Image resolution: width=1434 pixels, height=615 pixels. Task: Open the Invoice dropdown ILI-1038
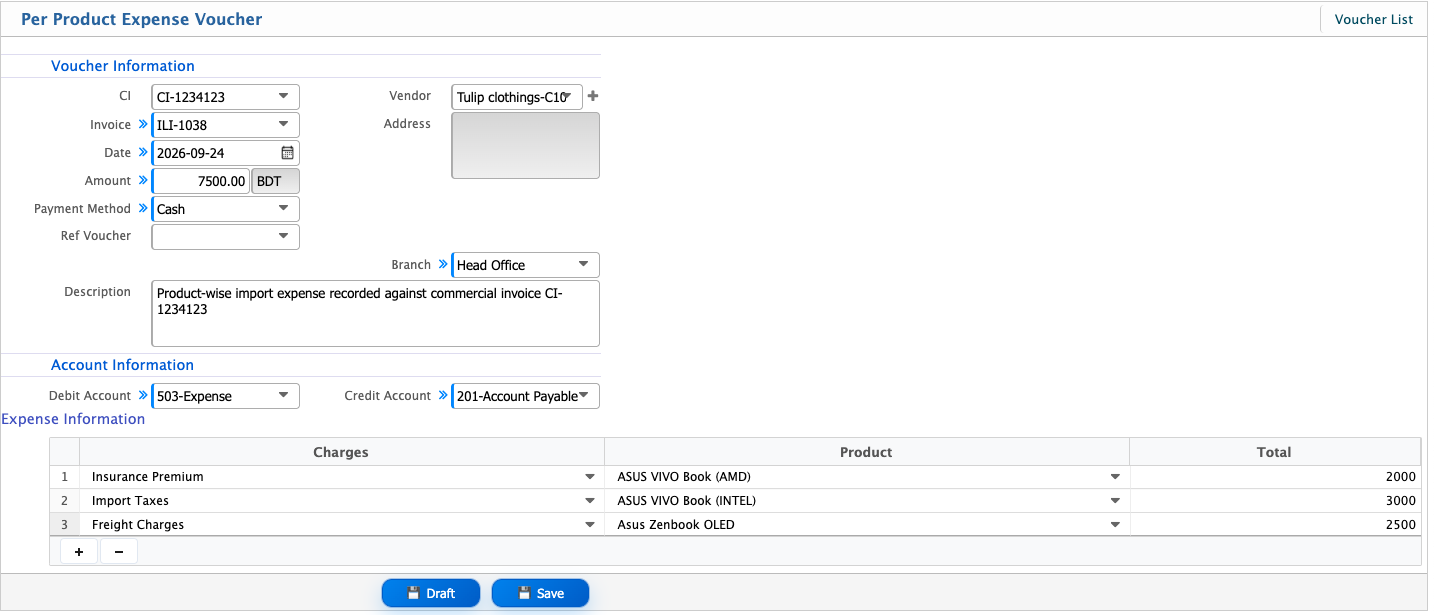coord(225,125)
